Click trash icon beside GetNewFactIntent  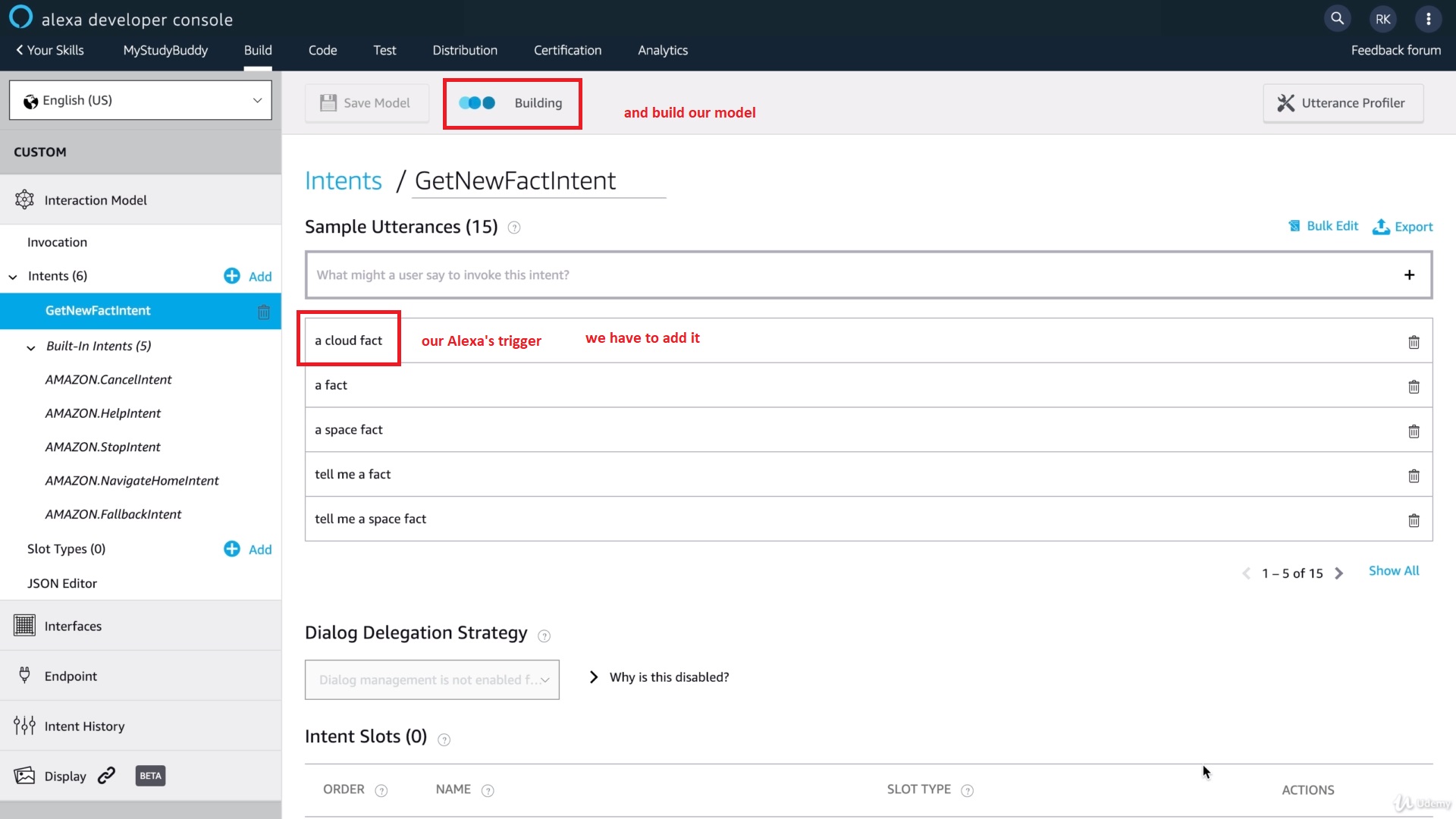coord(263,312)
